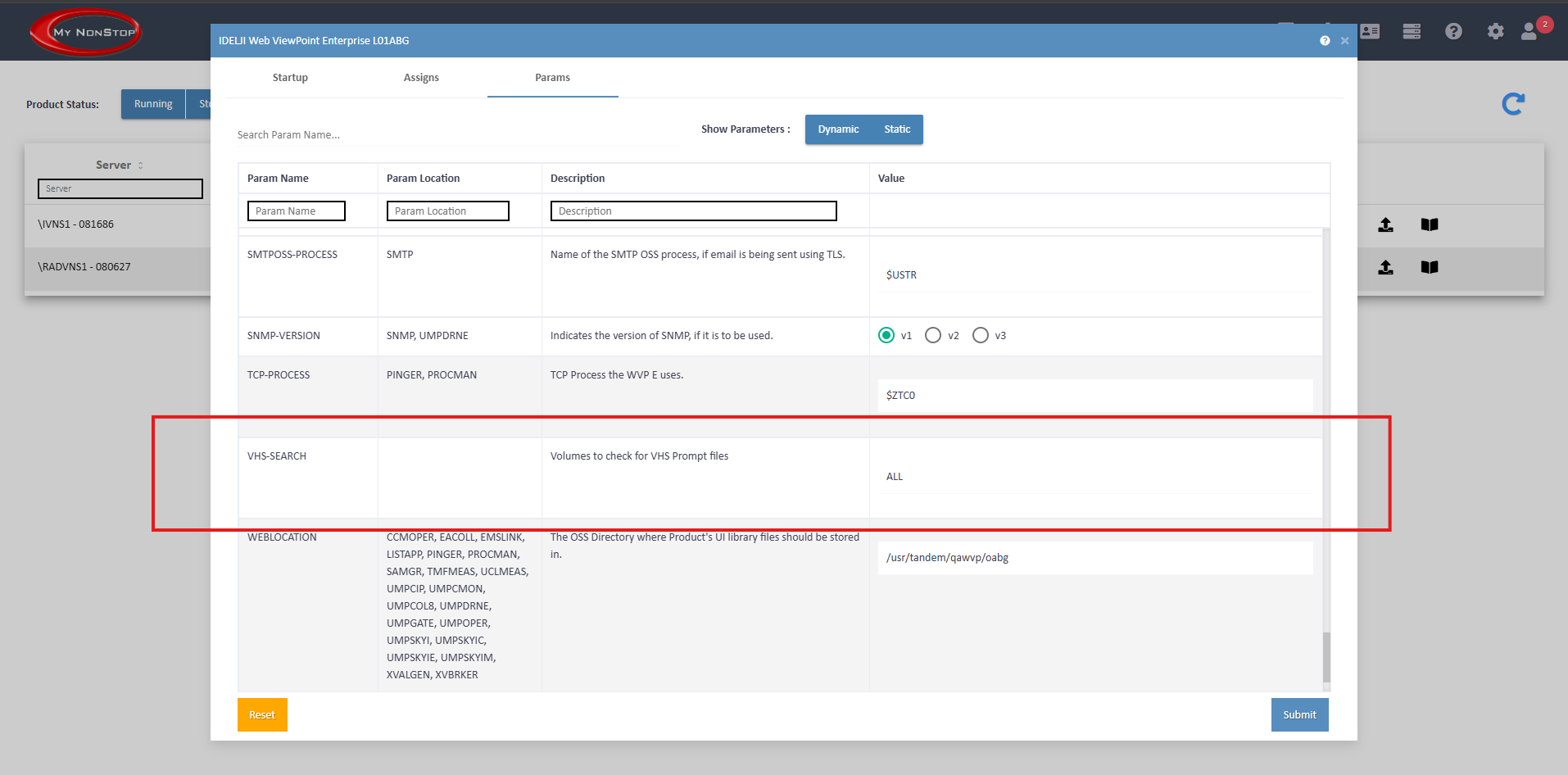This screenshot has width=1568, height=775.
Task: Switch to the Assigns tab
Action: click(421, 78)
